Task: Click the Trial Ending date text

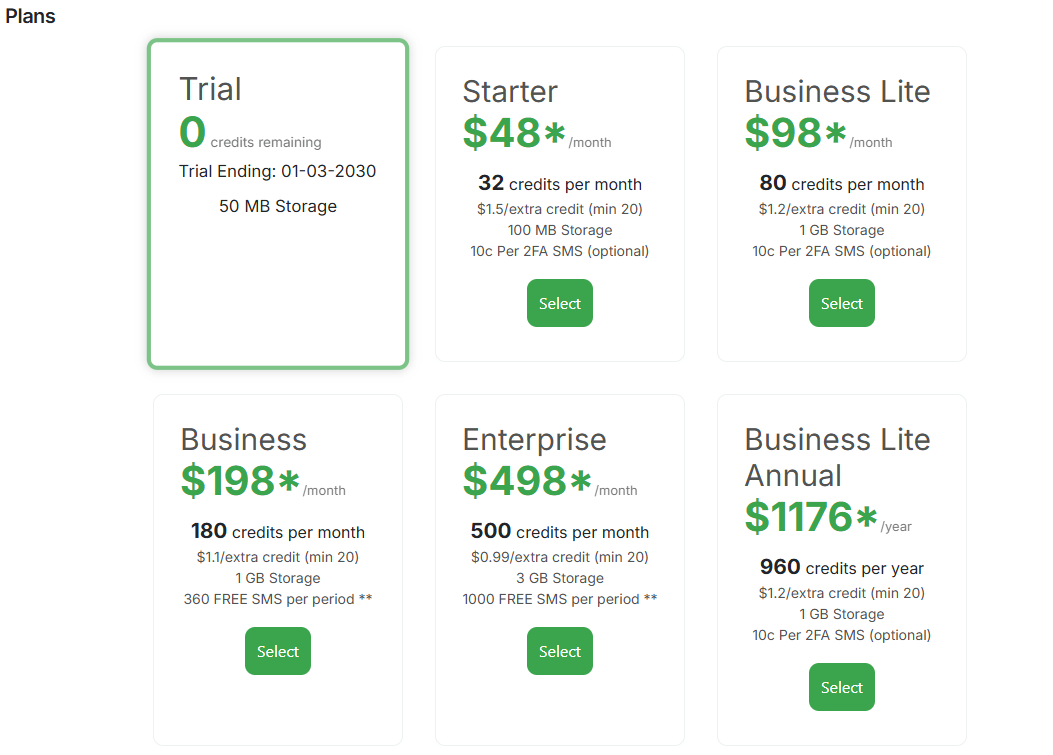Action: [x=277, y=171]
